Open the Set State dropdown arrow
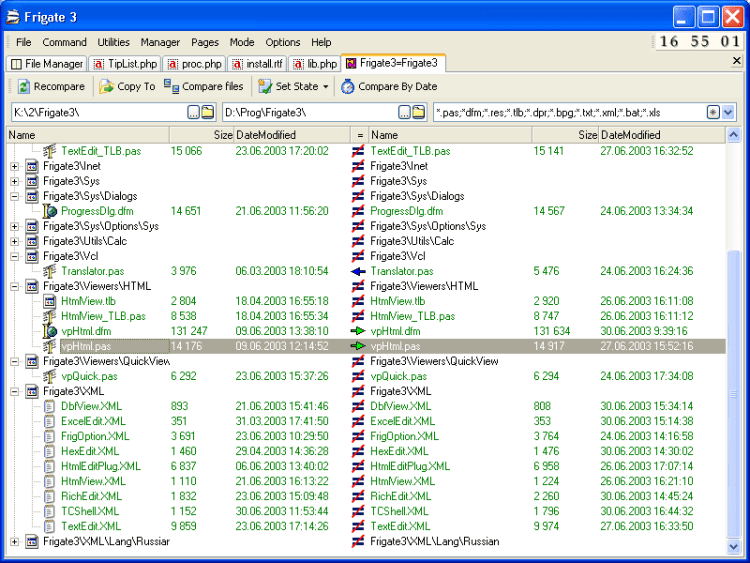 click(326, 87)
